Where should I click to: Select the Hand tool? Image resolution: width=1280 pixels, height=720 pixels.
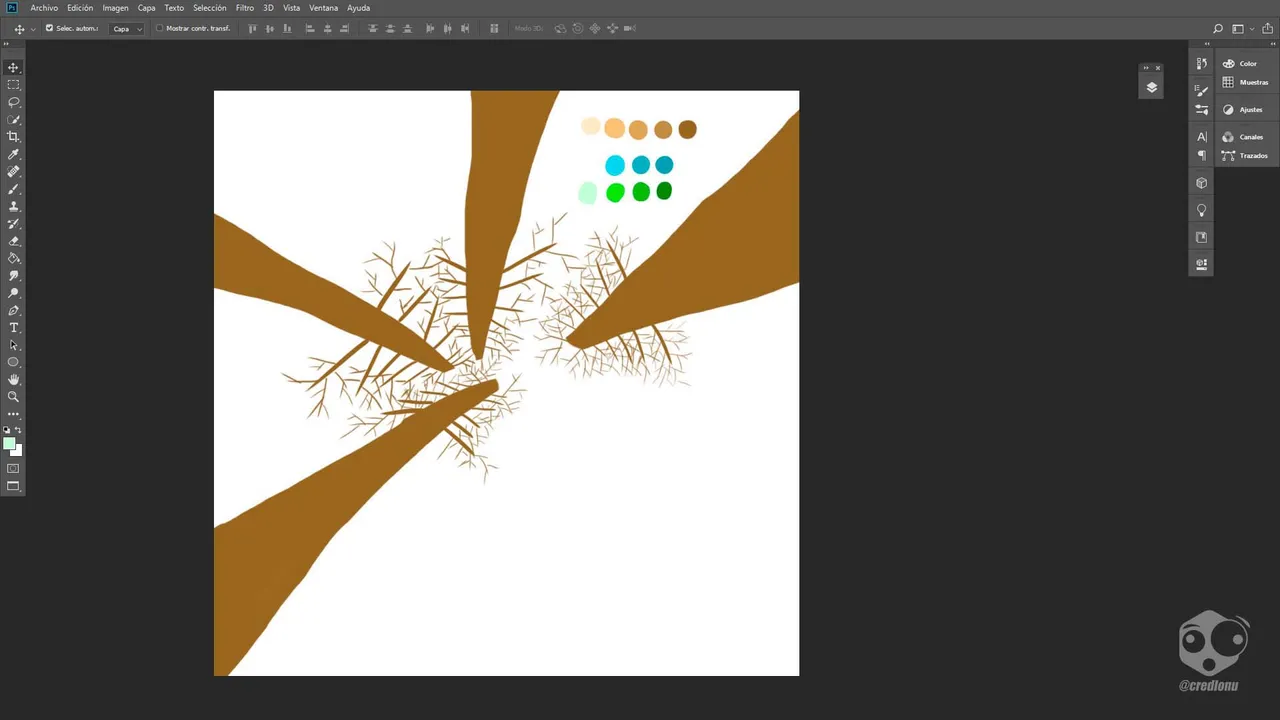tap(13, 380)
